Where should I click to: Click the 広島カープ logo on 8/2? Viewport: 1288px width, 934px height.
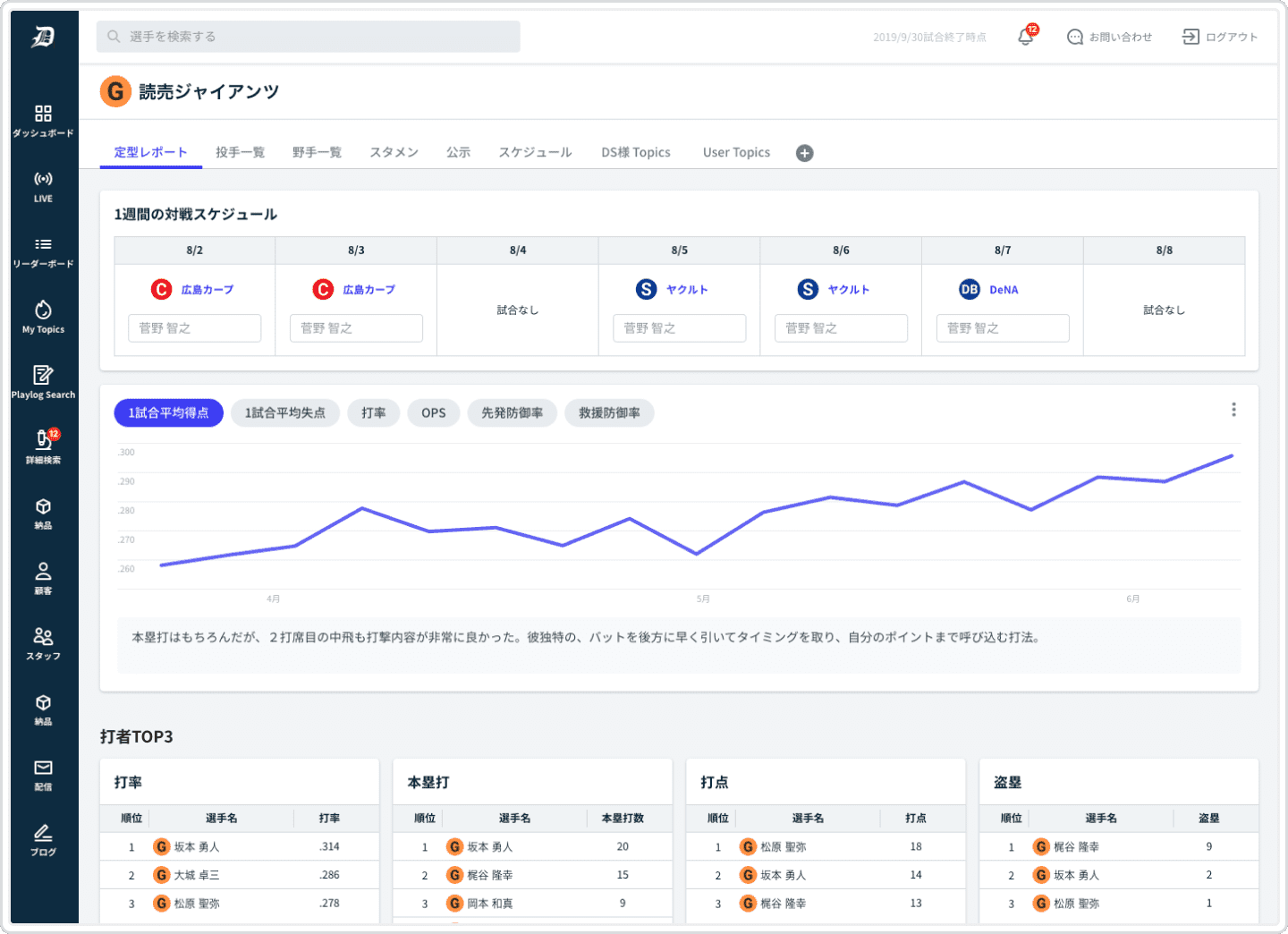161,289
